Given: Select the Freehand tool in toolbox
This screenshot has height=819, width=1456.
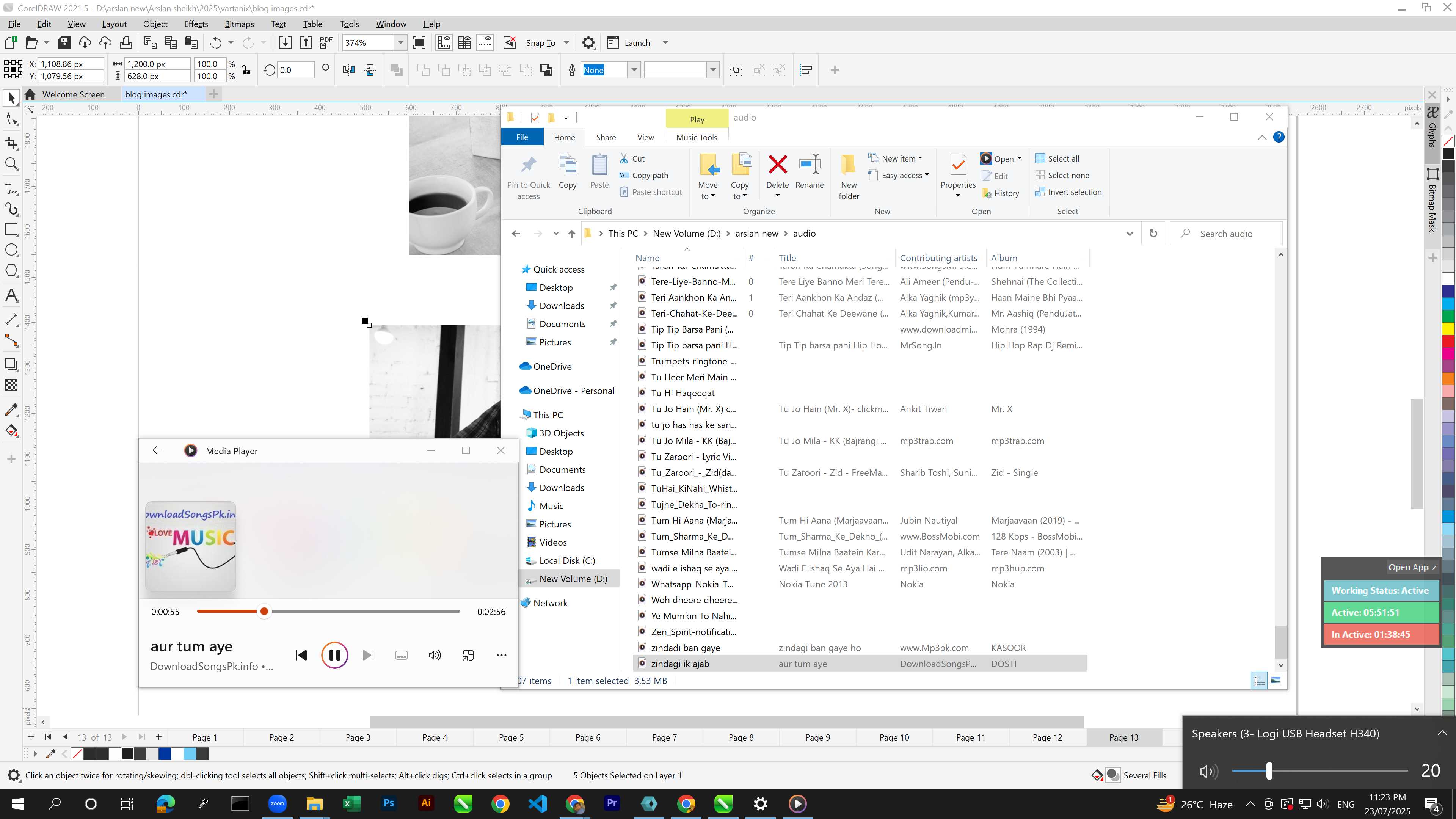Looking at the screenshot, I should (x=11, y=188).
